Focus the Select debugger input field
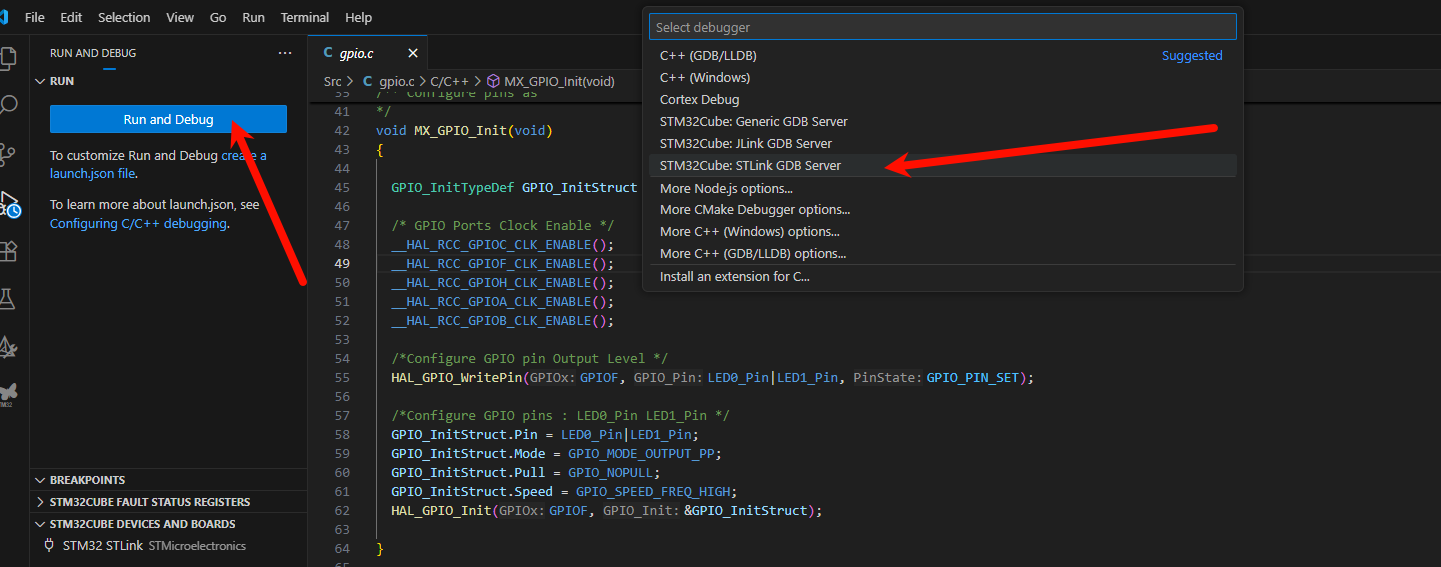 click(x=942, y=27)
